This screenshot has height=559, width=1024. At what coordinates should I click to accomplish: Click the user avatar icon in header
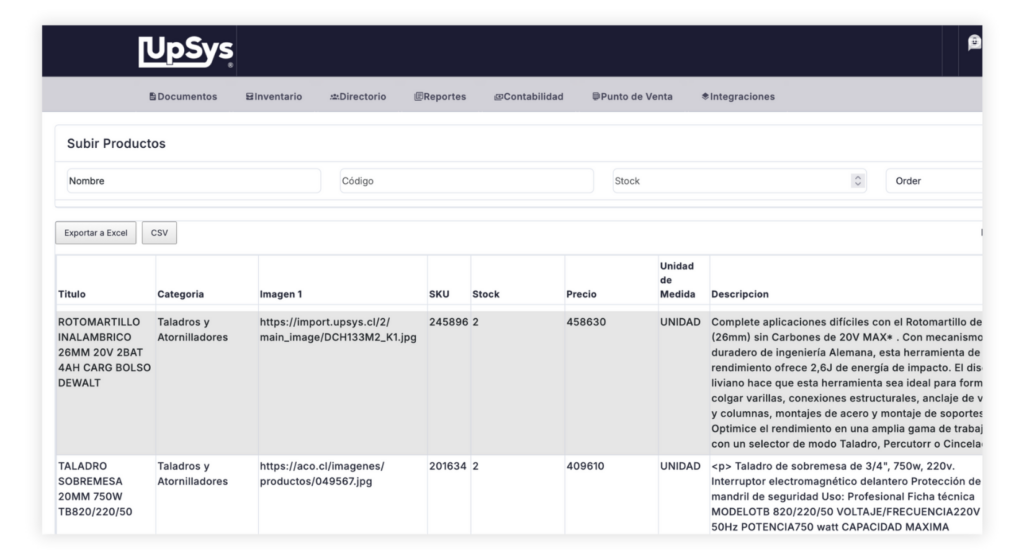click(x=973, y=43)
